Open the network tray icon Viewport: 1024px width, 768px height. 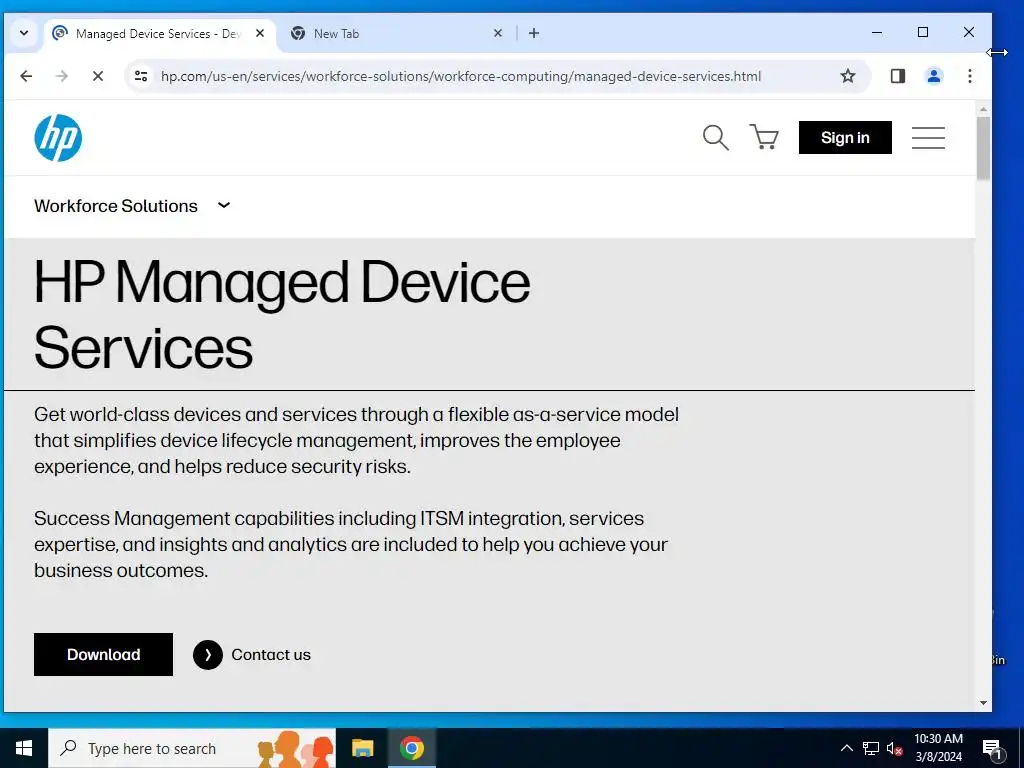tap(871, 748)
